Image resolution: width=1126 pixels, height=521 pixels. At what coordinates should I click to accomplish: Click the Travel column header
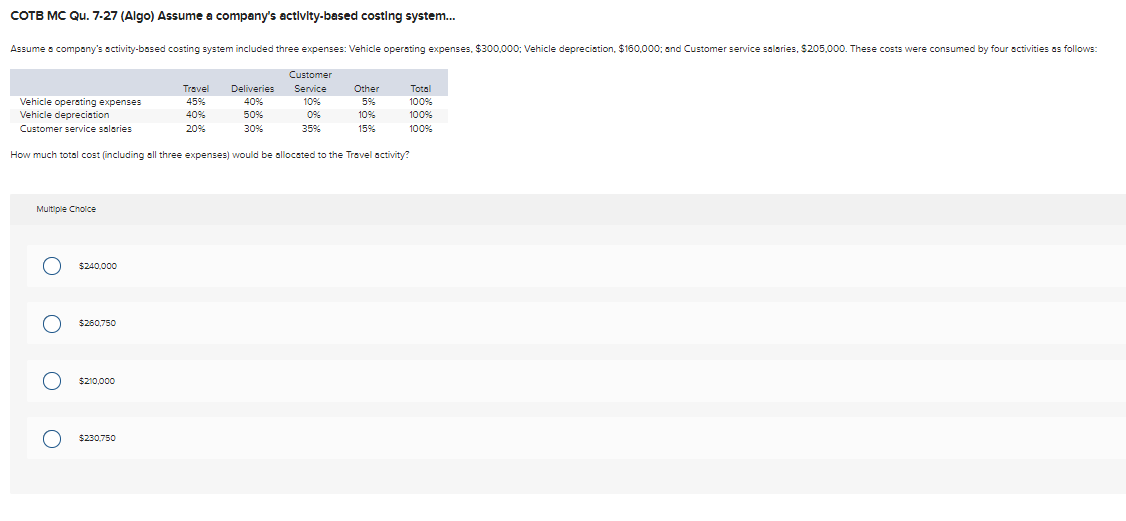[196, 89]
